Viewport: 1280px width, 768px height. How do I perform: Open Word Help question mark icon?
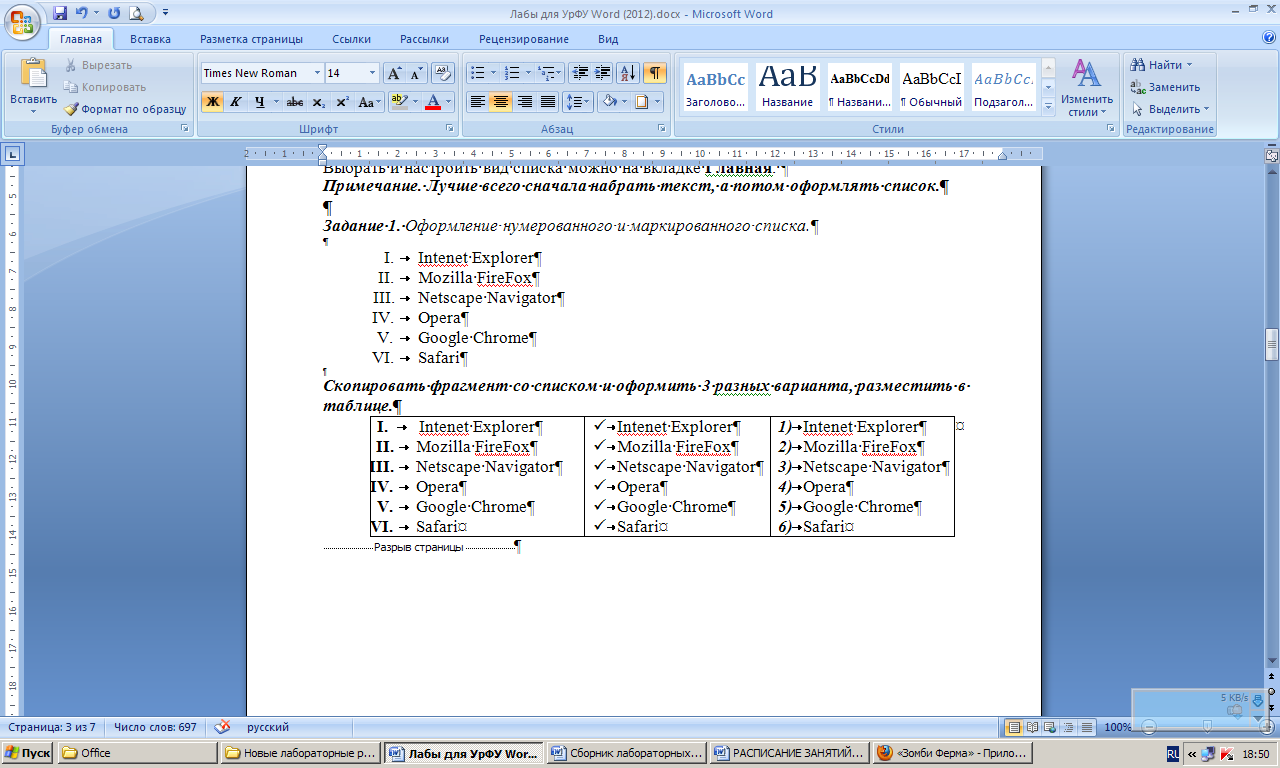tap(1269, 38)
